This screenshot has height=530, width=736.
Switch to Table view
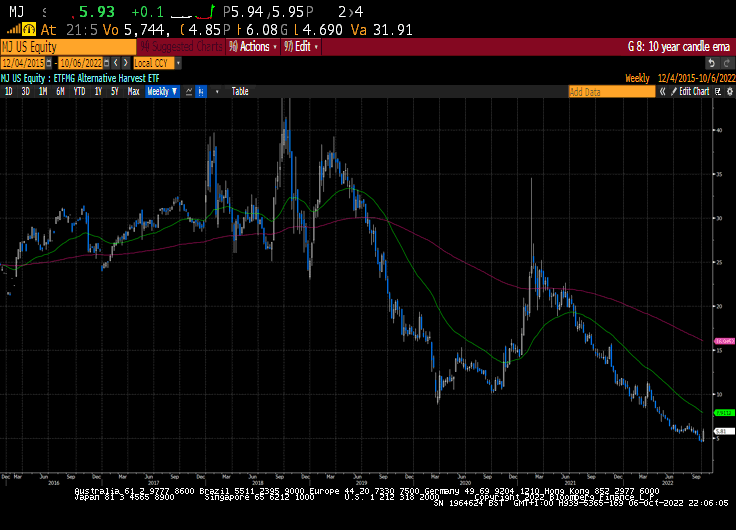coord(240,92)
